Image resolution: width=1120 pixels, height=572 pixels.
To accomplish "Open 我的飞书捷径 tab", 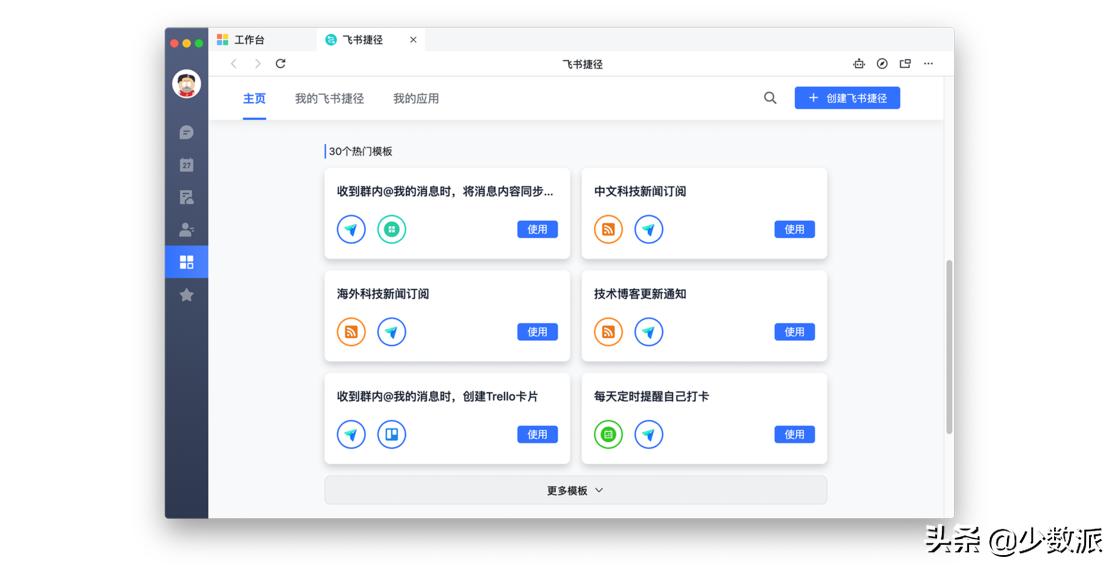I will pyautogui.click(x=329, y=99).
